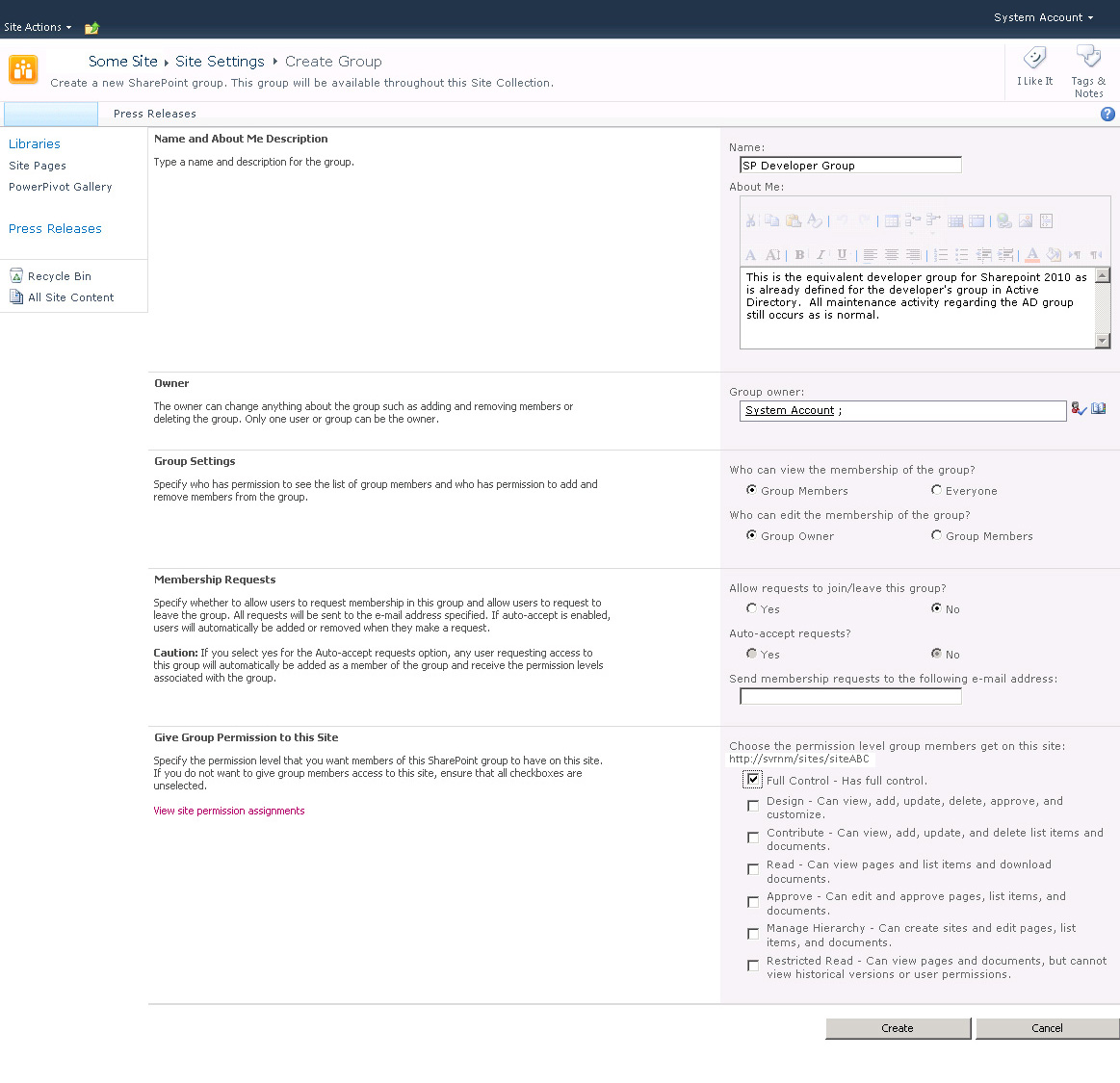Select Yes for allow join/leave requests
1120x1083 pixels.
[x=751, y=608]
